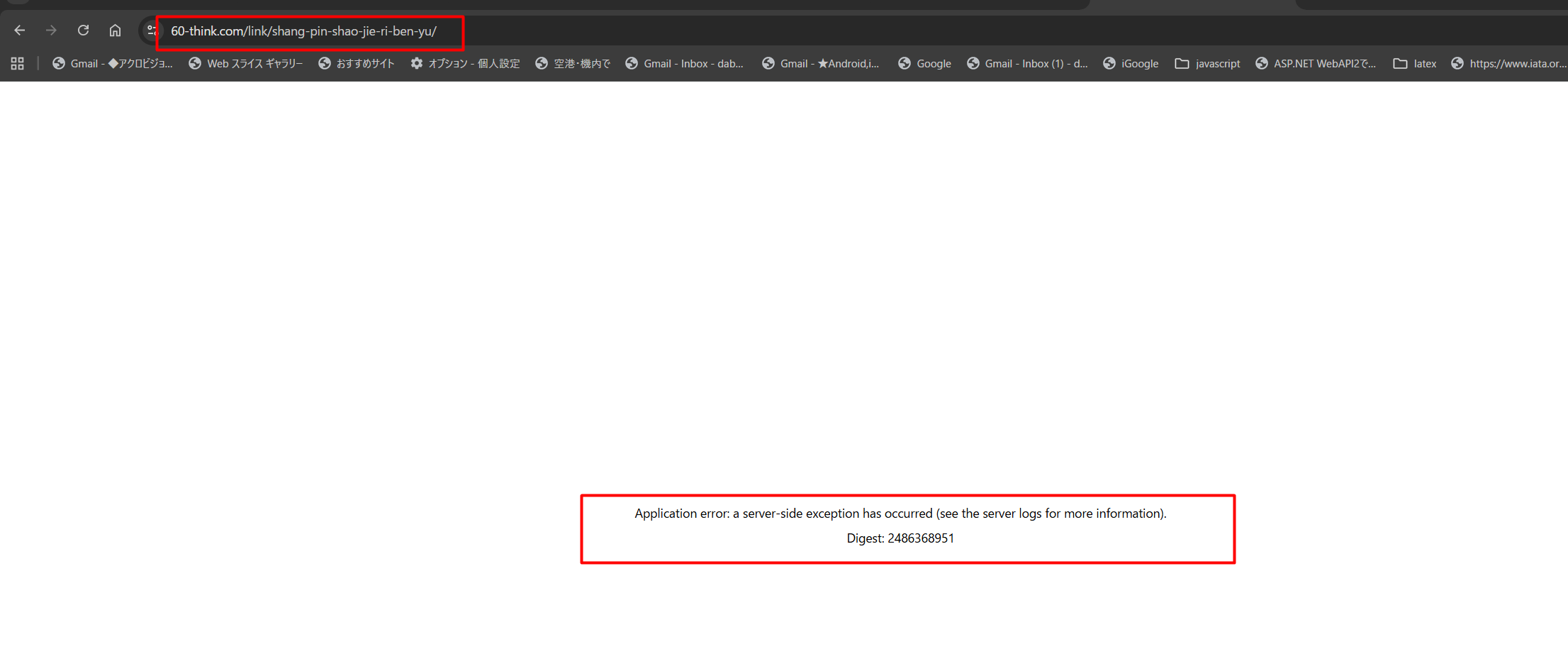The width and height of the screenshot is (1568, 649).
Task: Open Gmail - Inbox (1) bookmark
Action: [x=1027, y=64]
